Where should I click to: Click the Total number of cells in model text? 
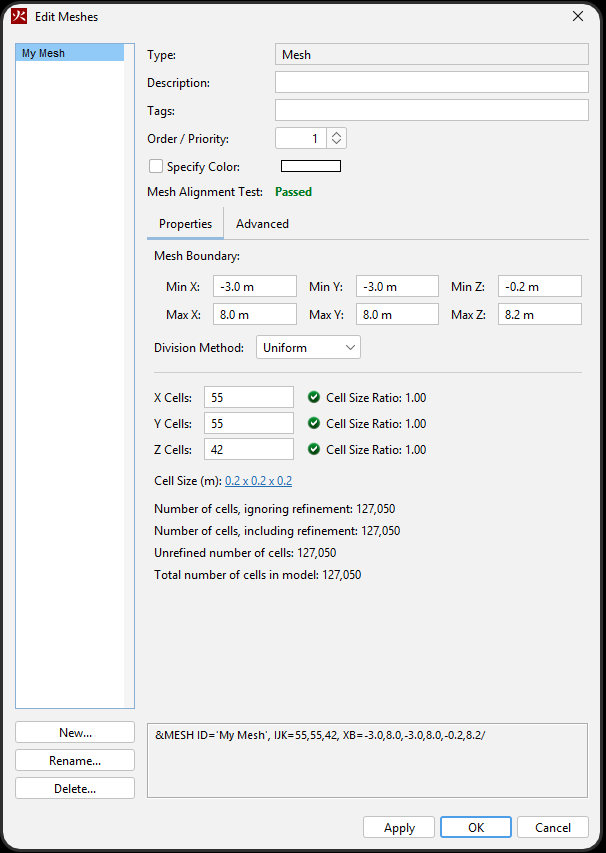point(257,574)
